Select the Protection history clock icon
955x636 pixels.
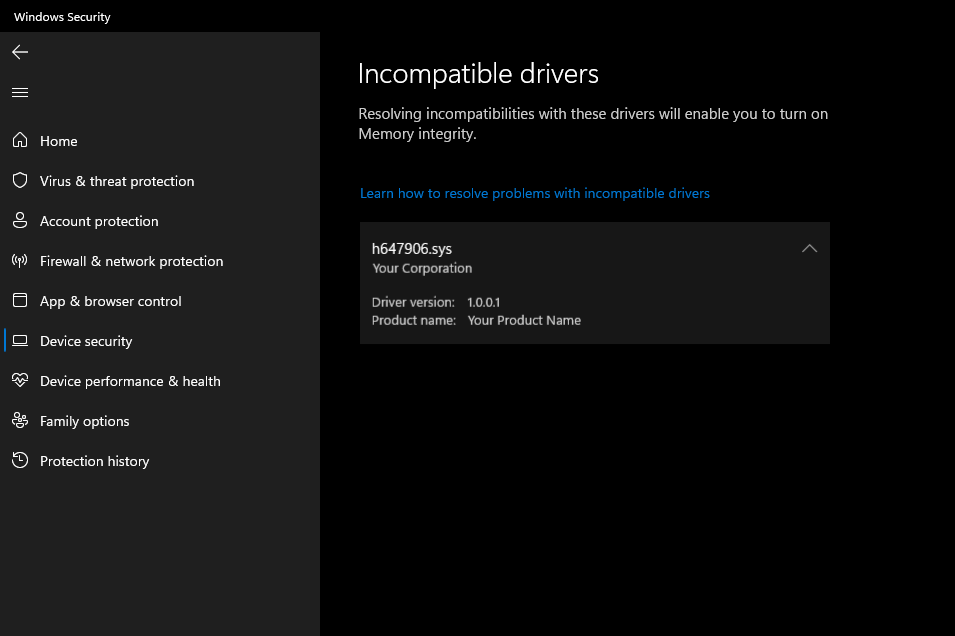pos(19,460)
